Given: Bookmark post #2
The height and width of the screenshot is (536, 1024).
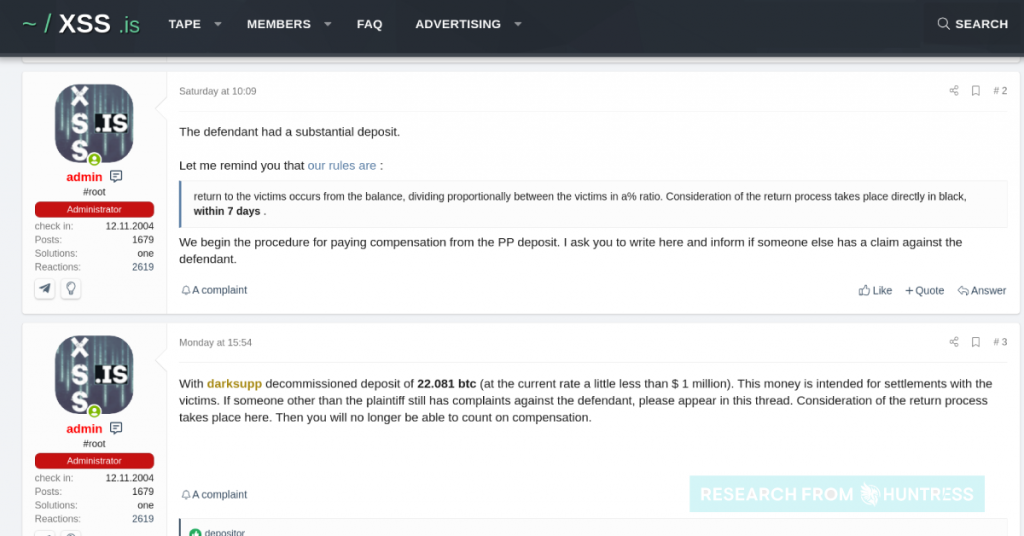Looking at the screenshot, I should coord(976,91).
